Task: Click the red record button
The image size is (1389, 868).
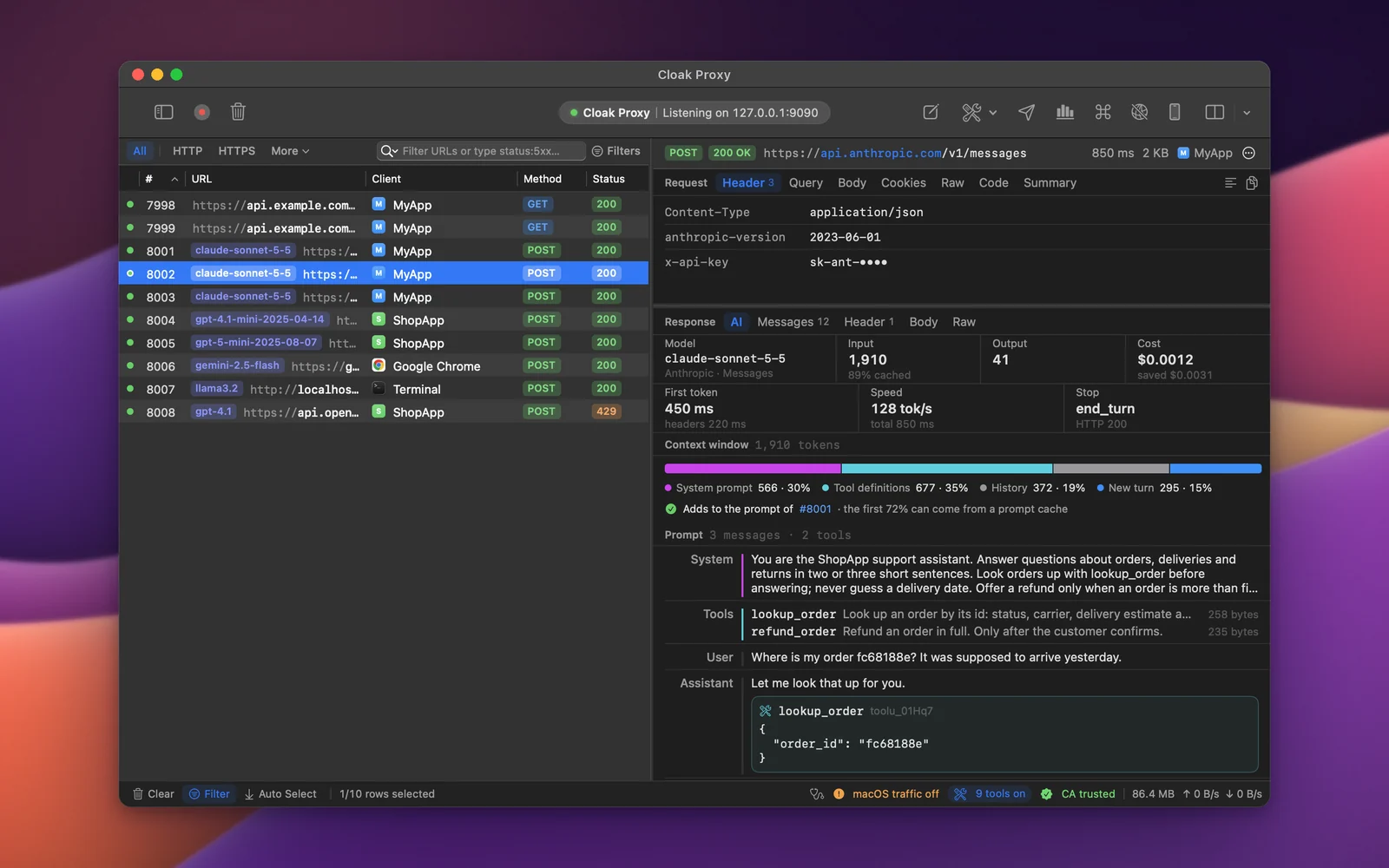Action: point(201,112)
